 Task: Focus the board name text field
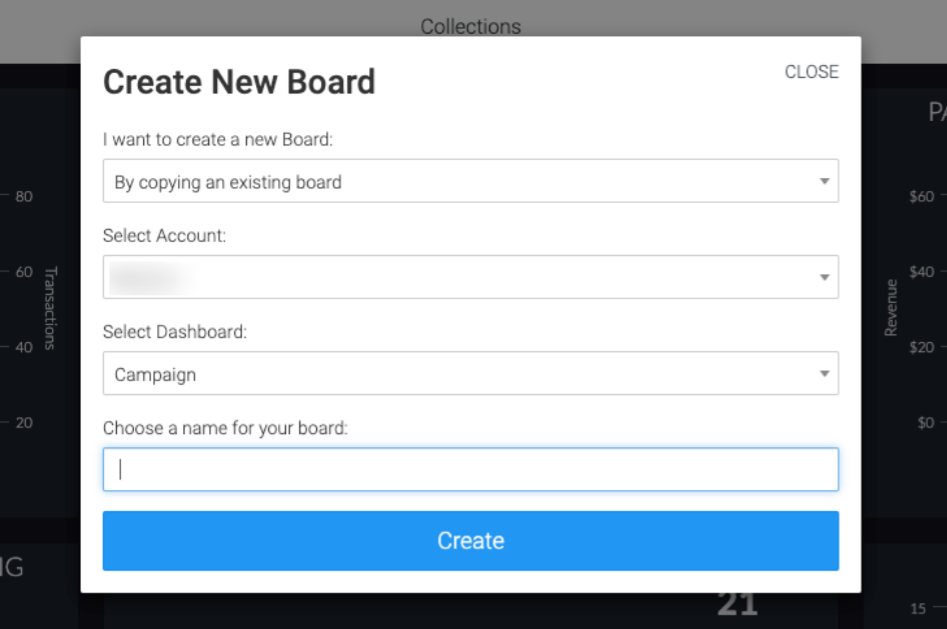pyautogui.click(x=470, y=469)
